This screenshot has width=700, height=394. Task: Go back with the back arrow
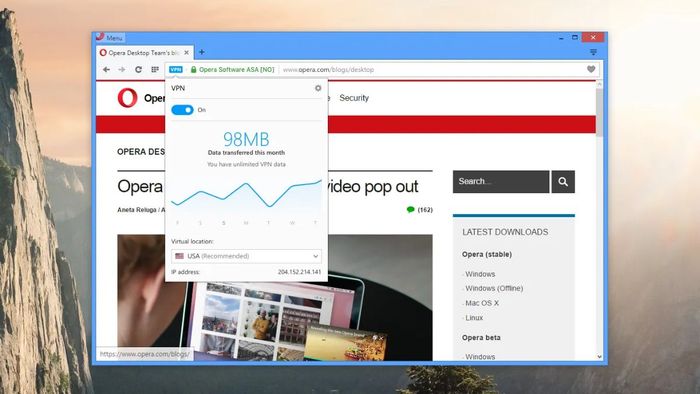point(106,70)
